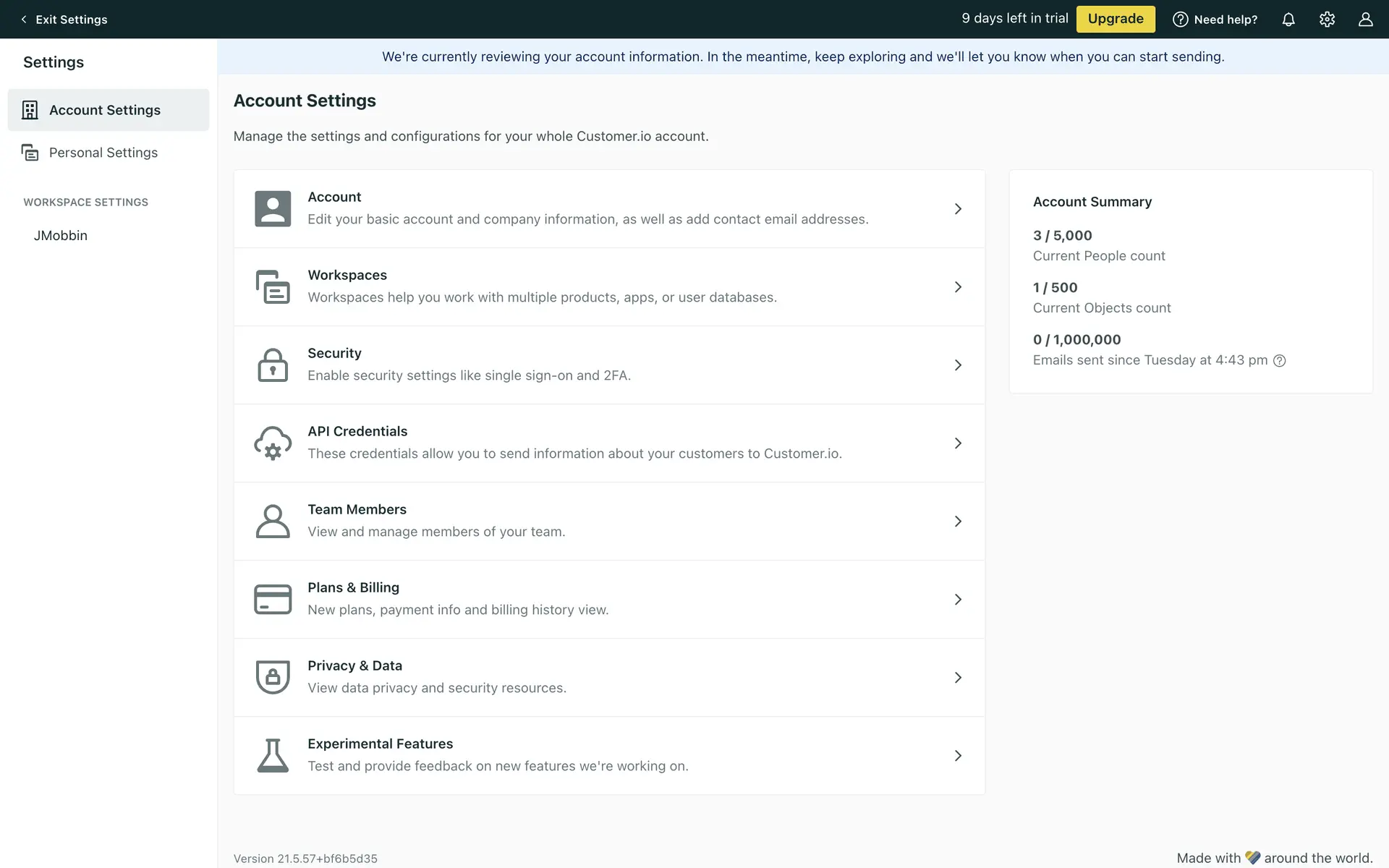Click the Plans & Billing card icon
This screenshot has height=868, width=1389.
click(x=273, y=600)
